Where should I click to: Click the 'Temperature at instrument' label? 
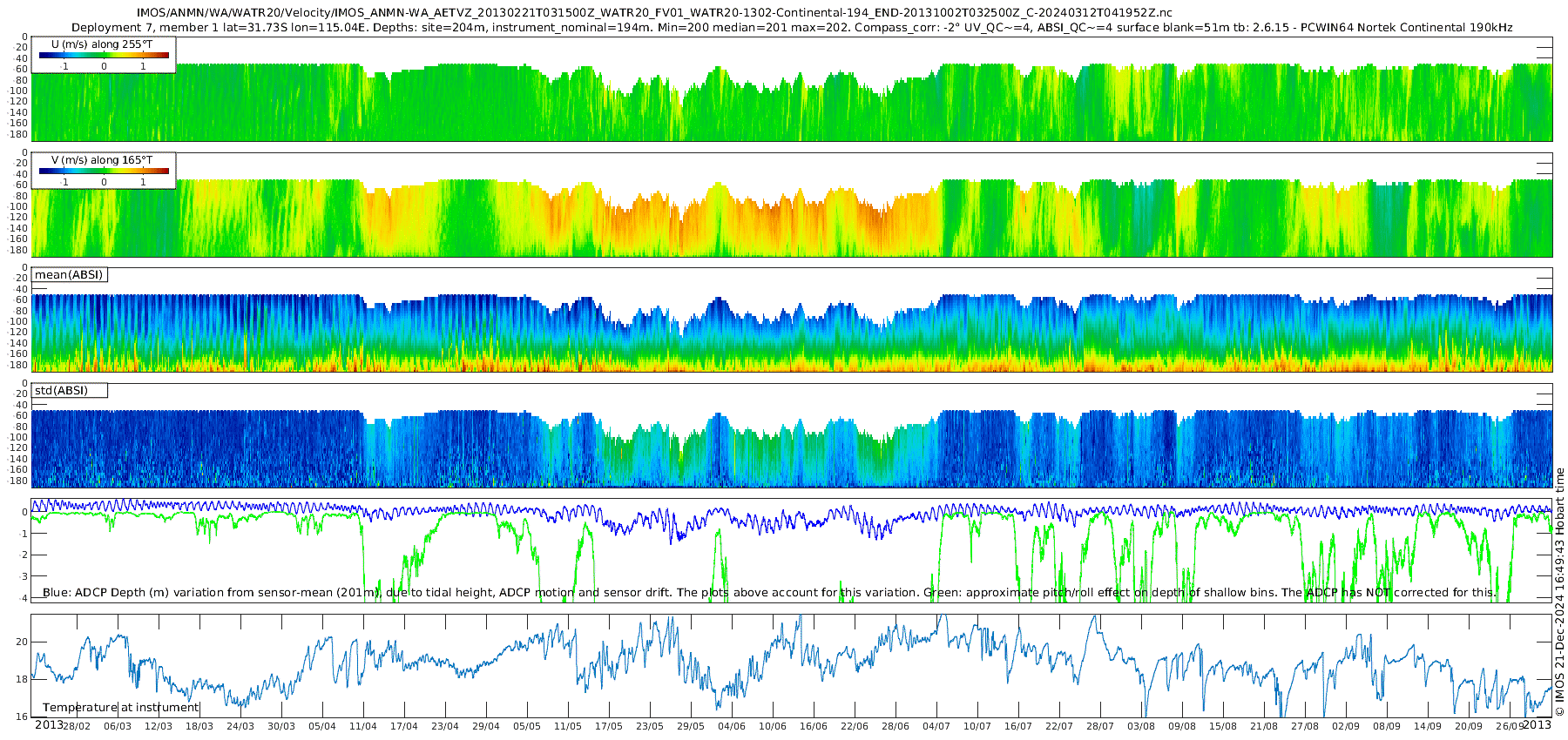121,708
